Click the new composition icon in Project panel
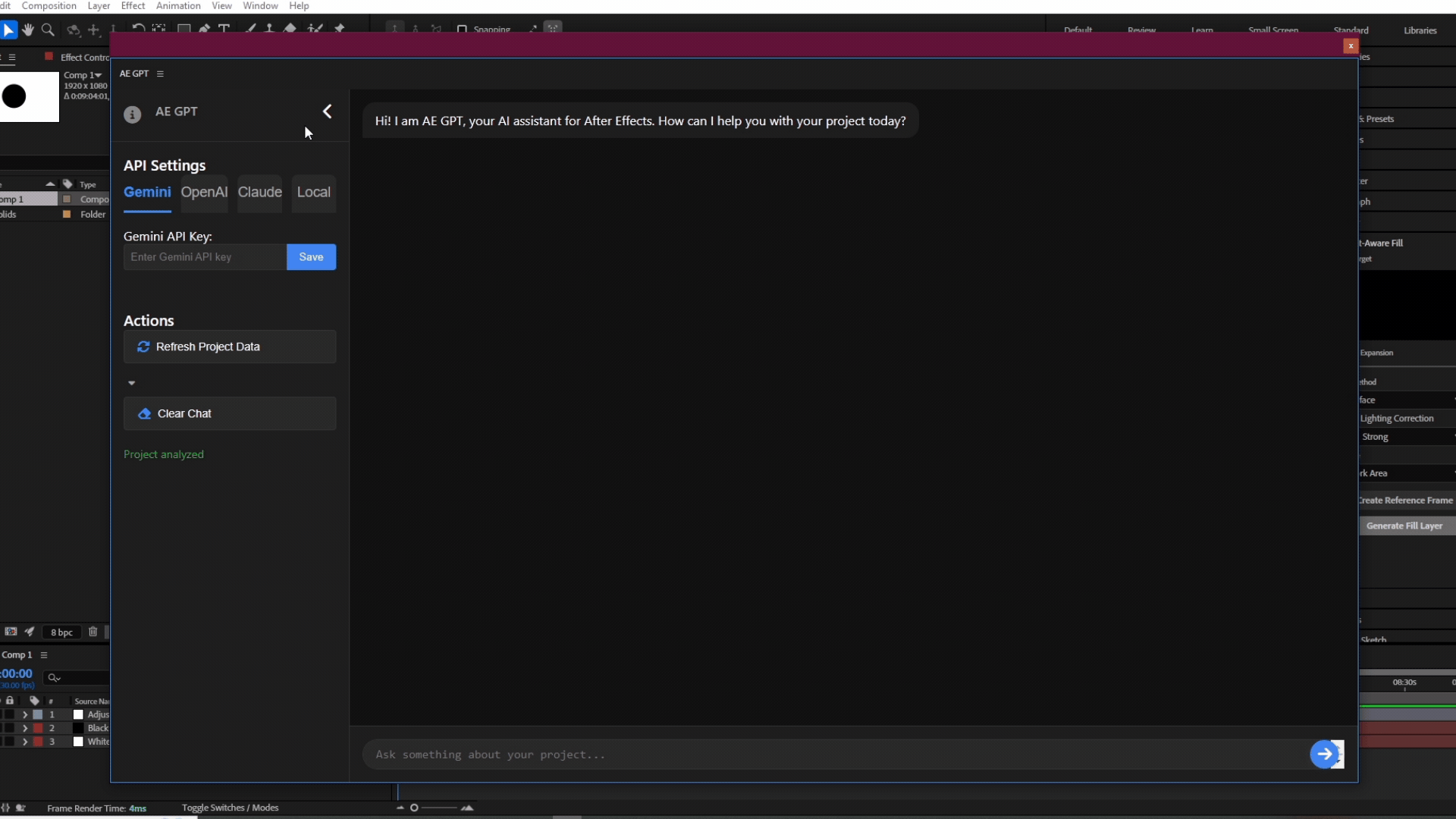 (11, 632)
